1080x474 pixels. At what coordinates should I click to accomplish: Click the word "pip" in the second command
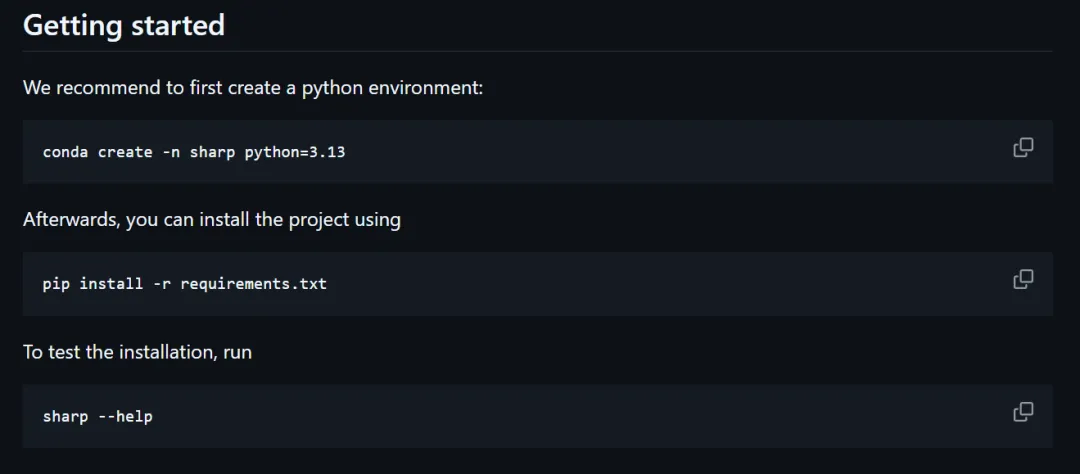click(x=56, y=284)
